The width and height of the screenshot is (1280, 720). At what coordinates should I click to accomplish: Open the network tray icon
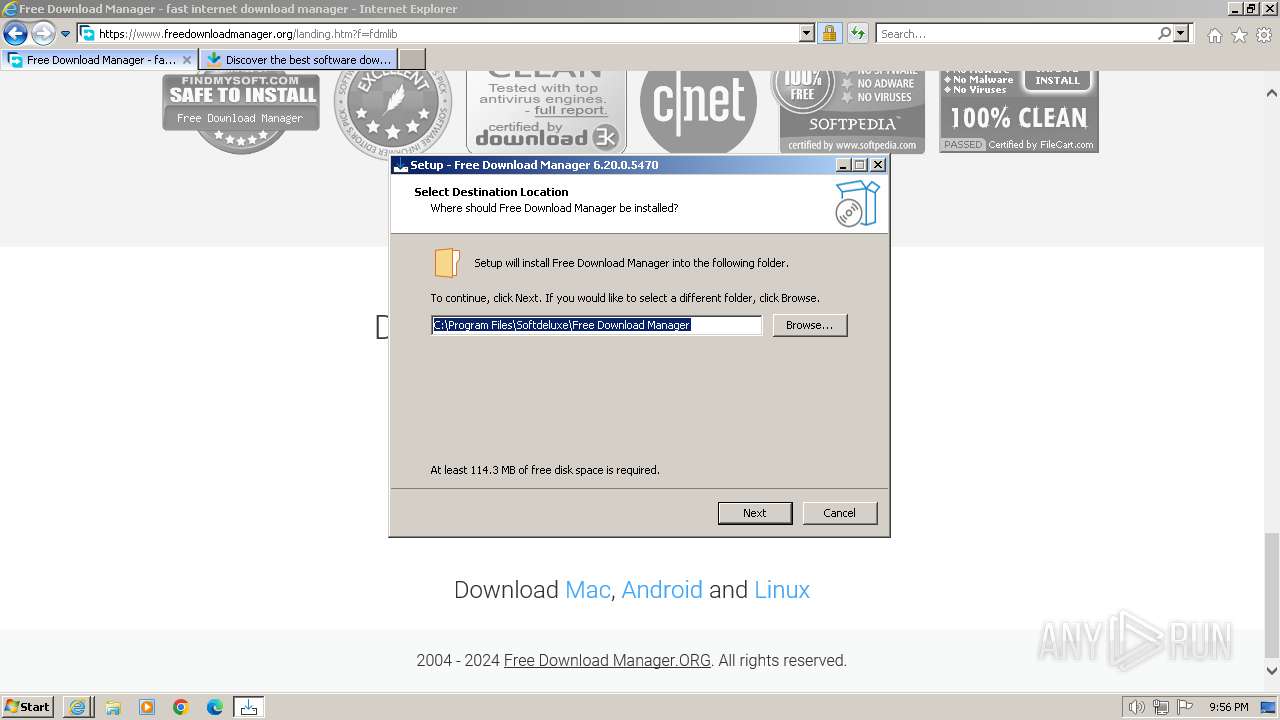(x=1161, y=707)
